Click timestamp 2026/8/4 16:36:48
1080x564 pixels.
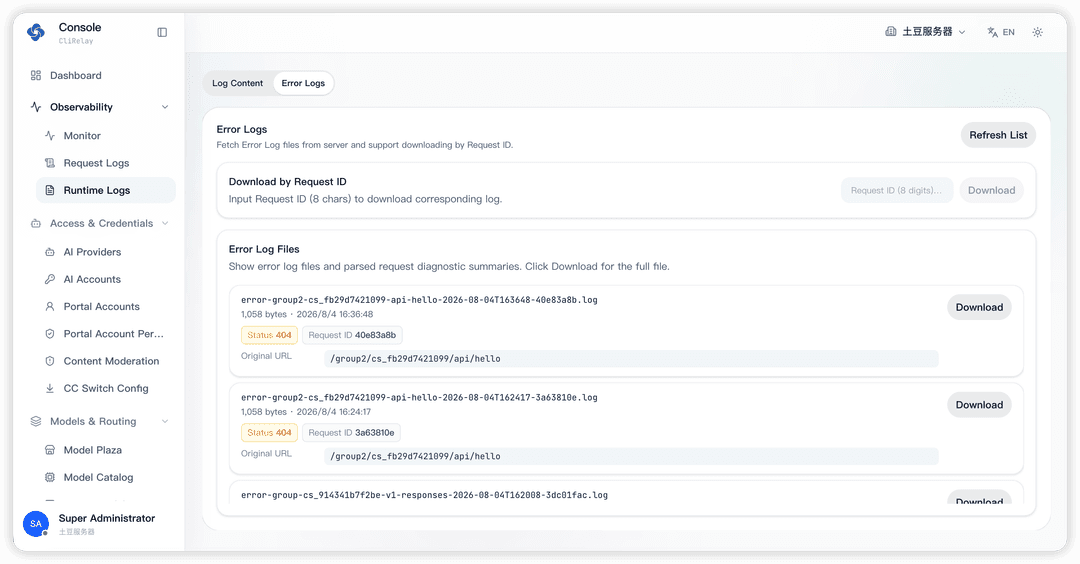(x=335, y=314)
